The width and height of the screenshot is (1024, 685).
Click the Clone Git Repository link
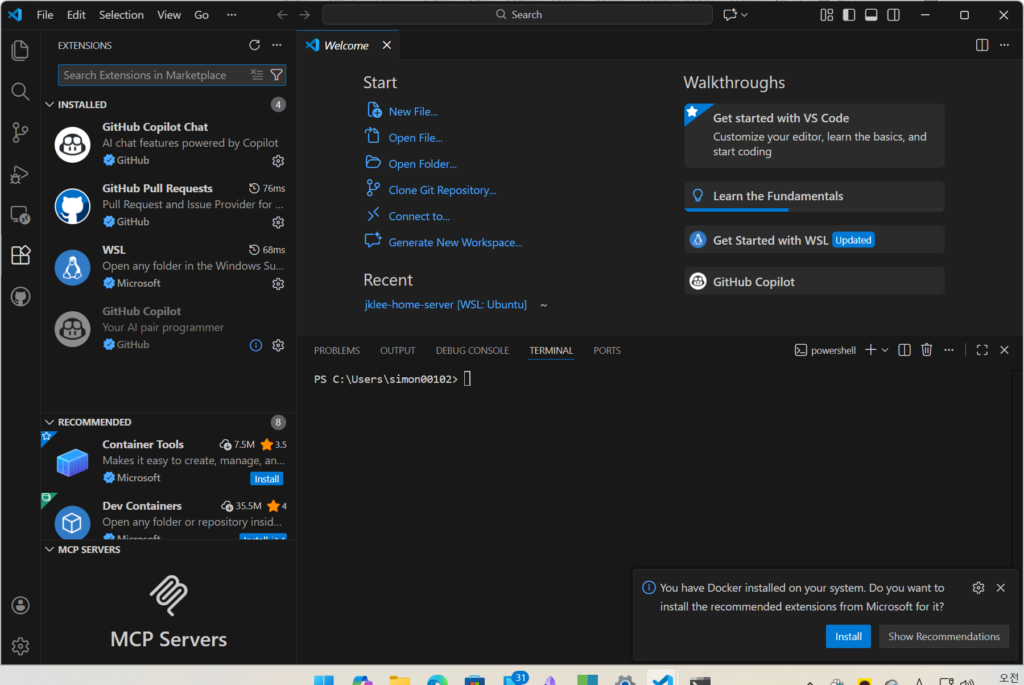click(x=442, y=190)
